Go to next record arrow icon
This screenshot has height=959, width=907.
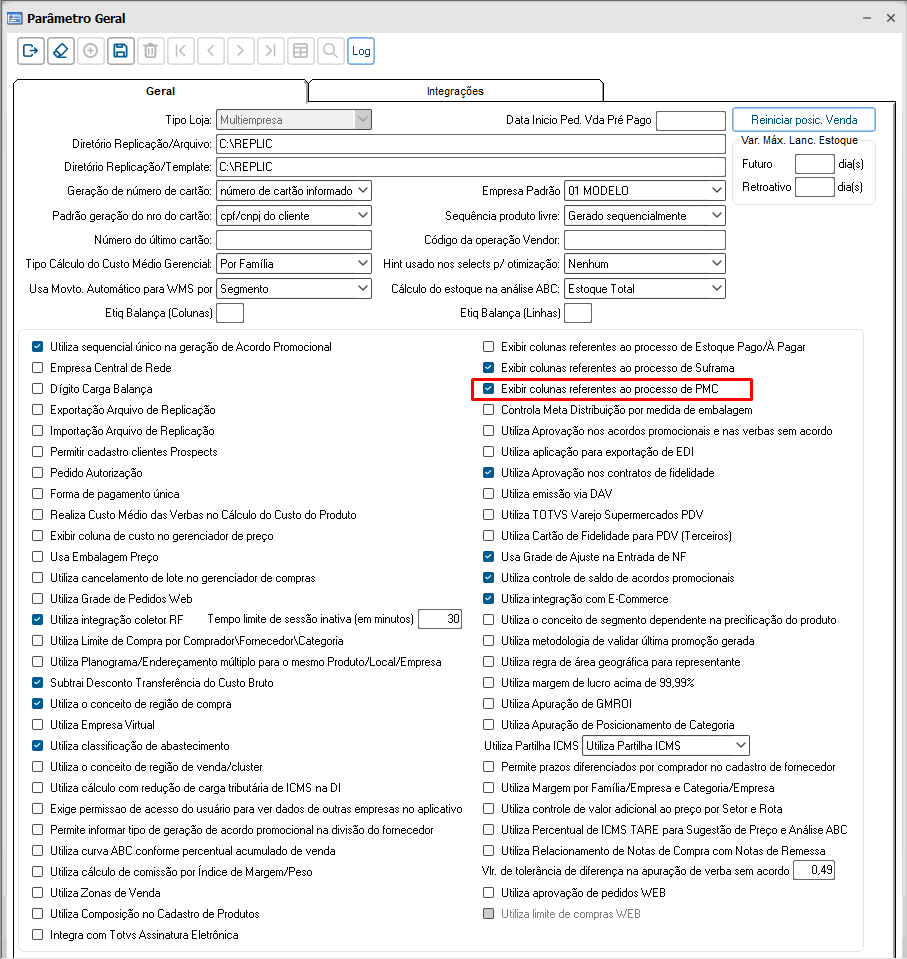coord(240,51)
